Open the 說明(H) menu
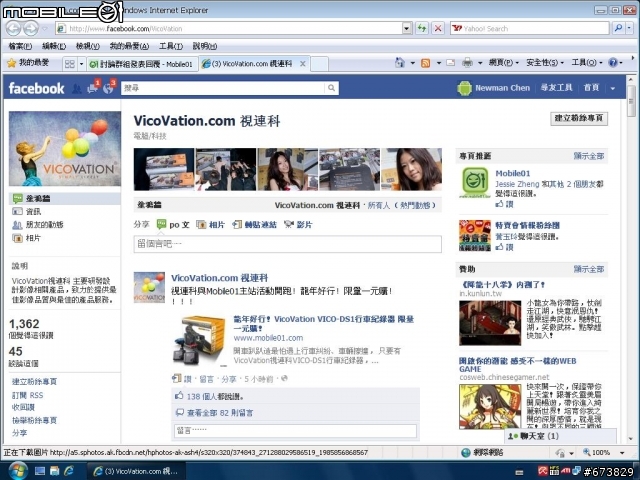Viewport: 640px width, 480px height. 205,46
